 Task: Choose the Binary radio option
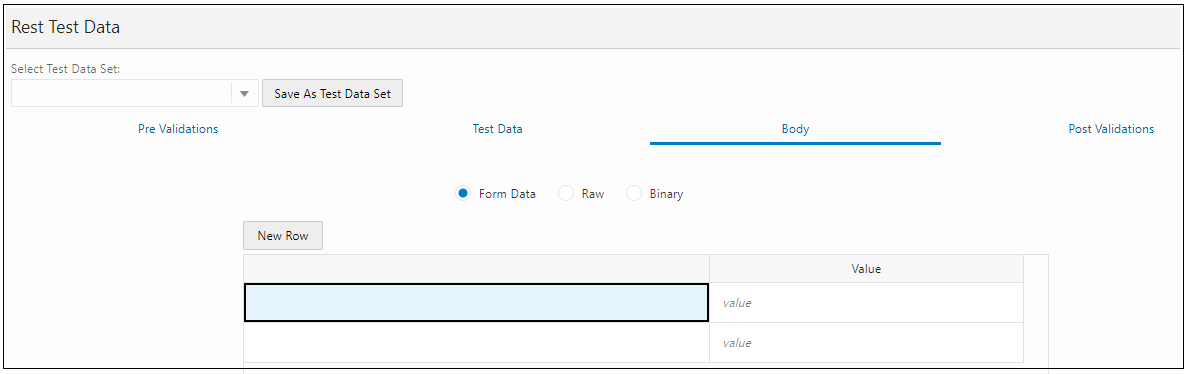[x=634, y=193]
